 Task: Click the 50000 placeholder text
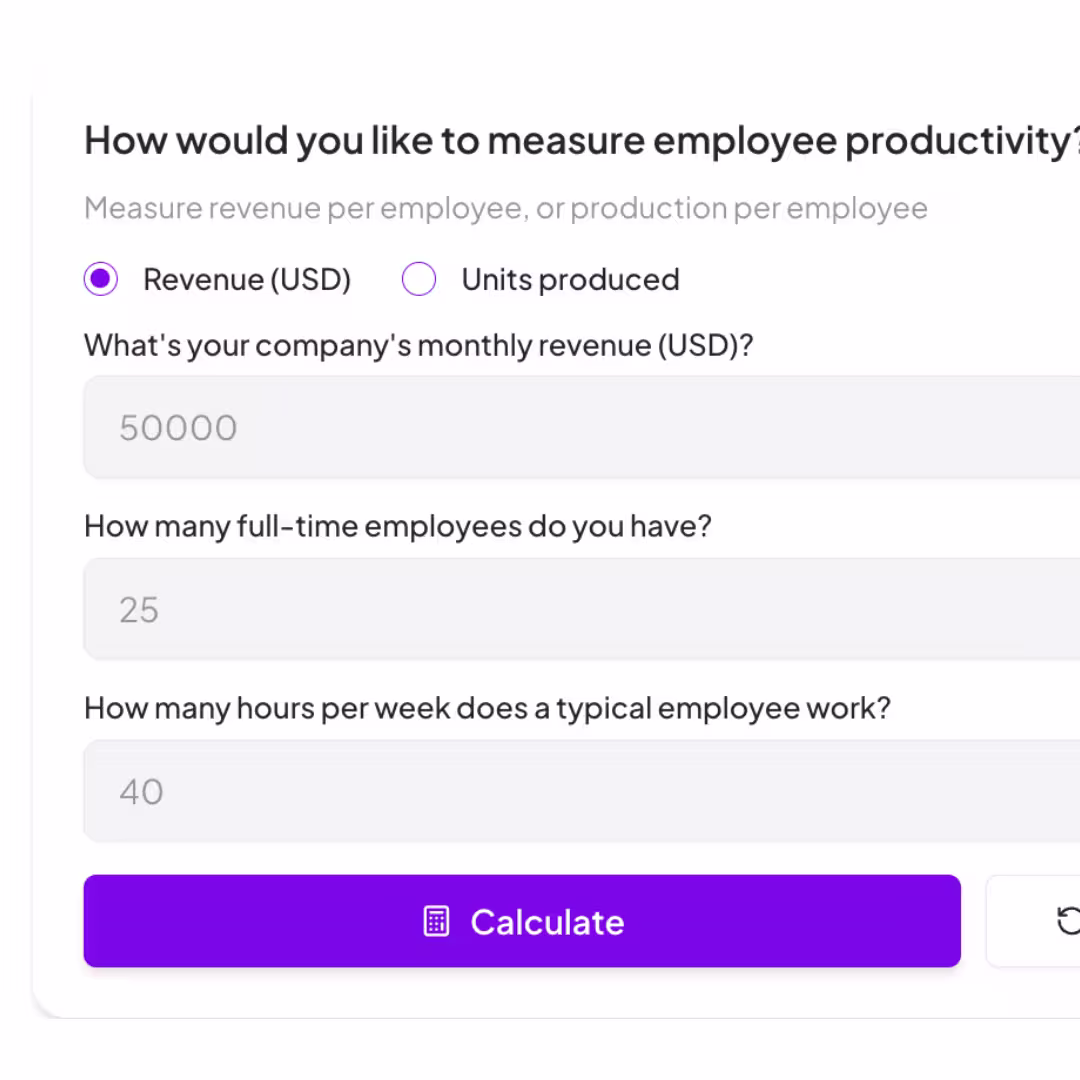[178, 428]
